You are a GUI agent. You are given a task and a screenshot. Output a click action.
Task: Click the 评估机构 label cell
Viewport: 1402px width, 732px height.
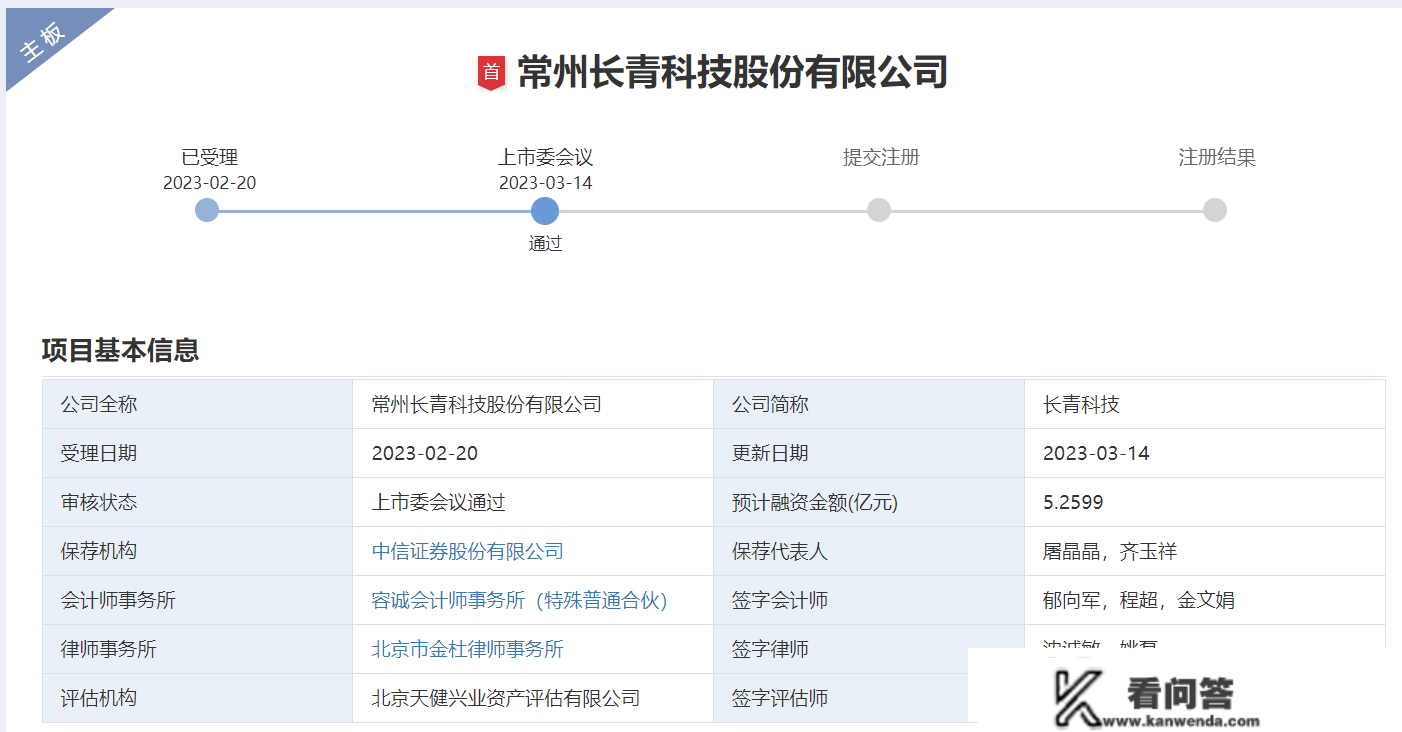(x=198, y=698)
